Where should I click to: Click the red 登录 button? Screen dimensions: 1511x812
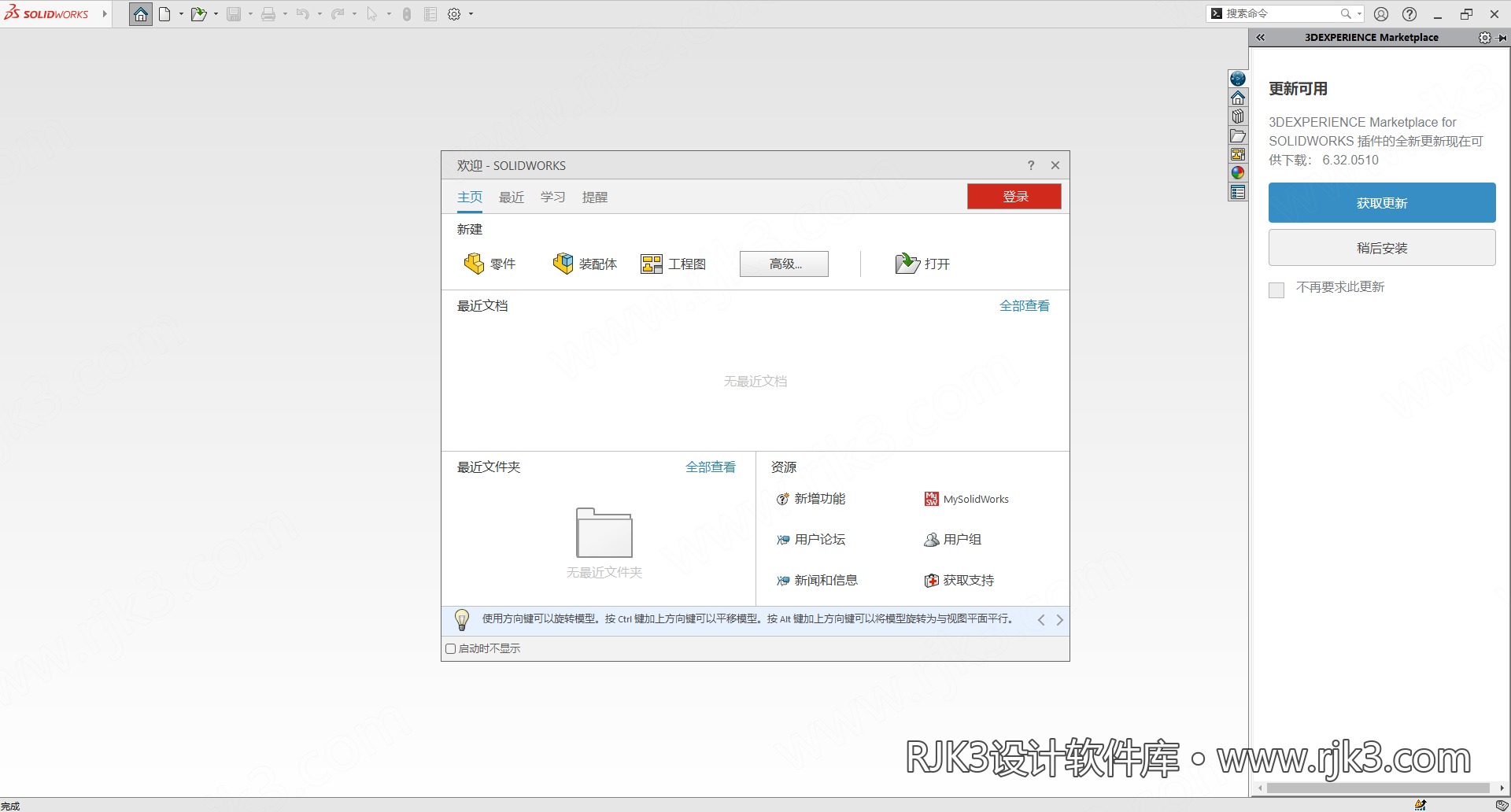tap(1014, 197)
